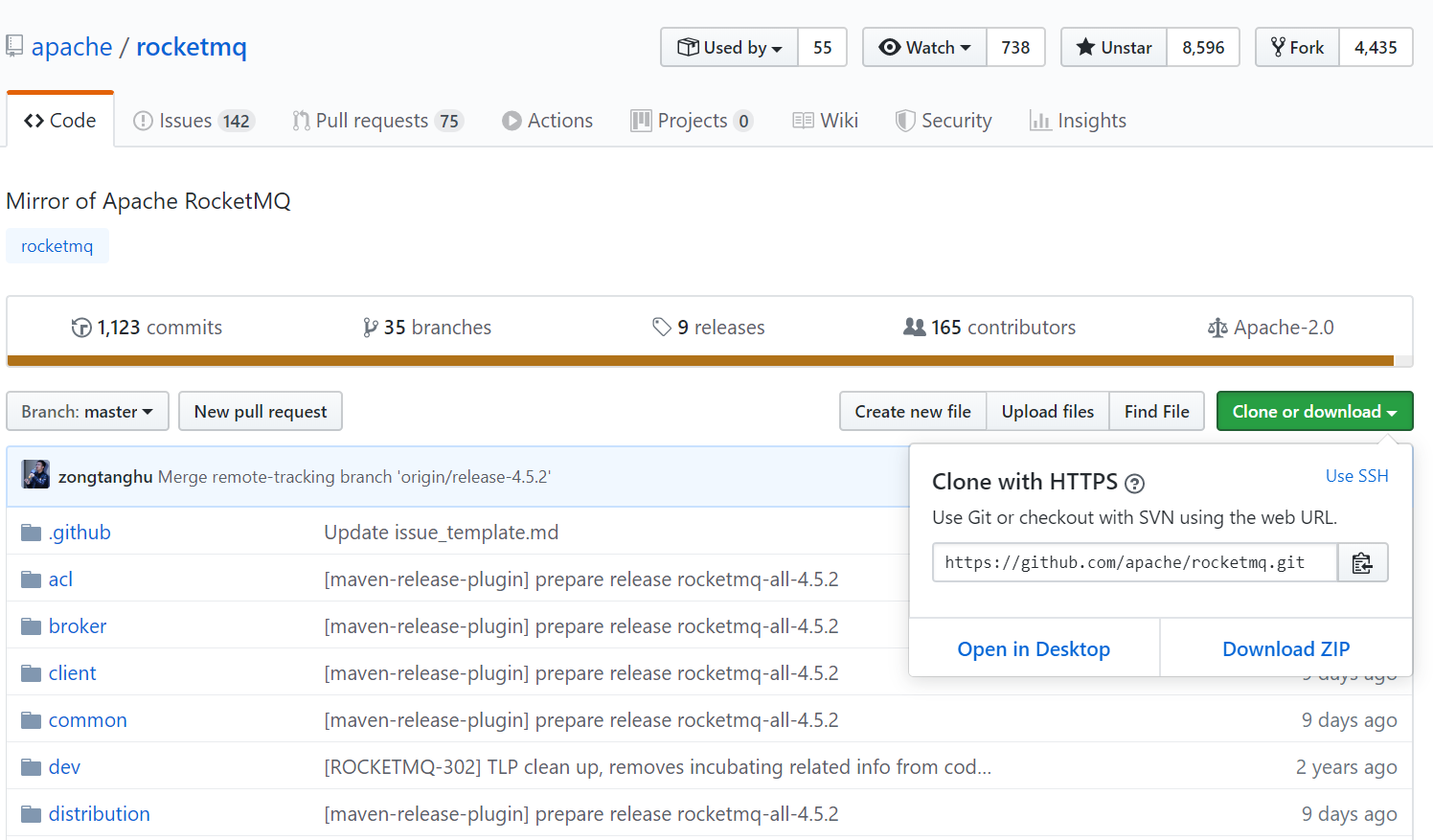View the Insights tab

click(x=1078, y=121)
